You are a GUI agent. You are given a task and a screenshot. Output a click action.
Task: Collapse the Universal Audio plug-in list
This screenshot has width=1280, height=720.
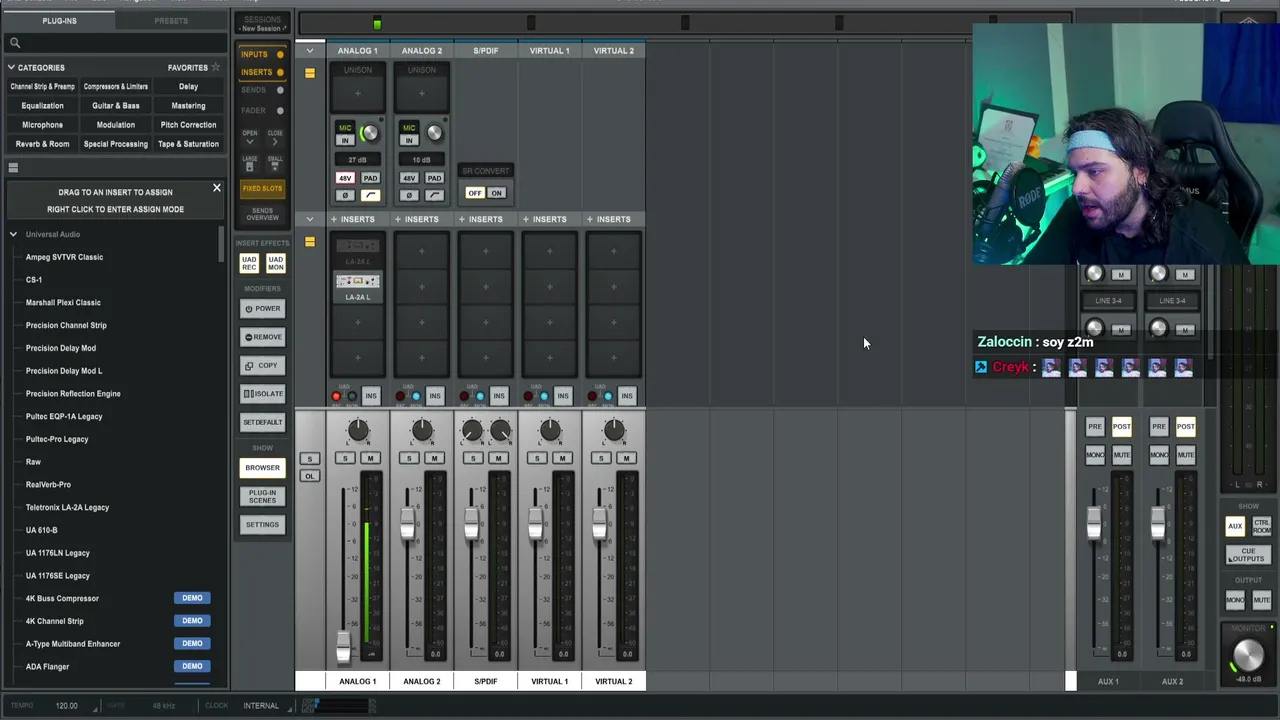pos(13,234)
